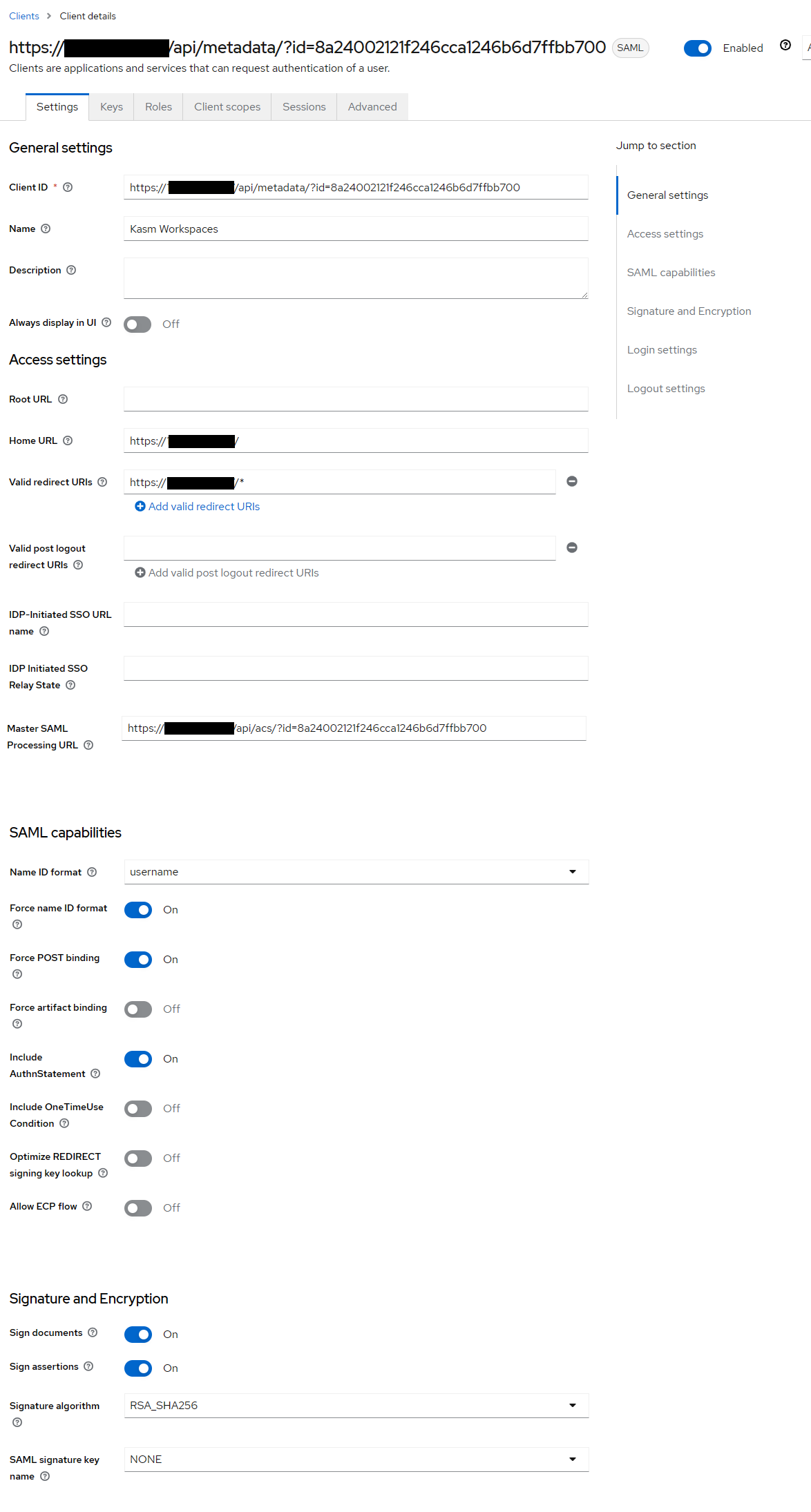
Task: Enable Force artifact binding switch
Action: click(x=138, y=1009)
